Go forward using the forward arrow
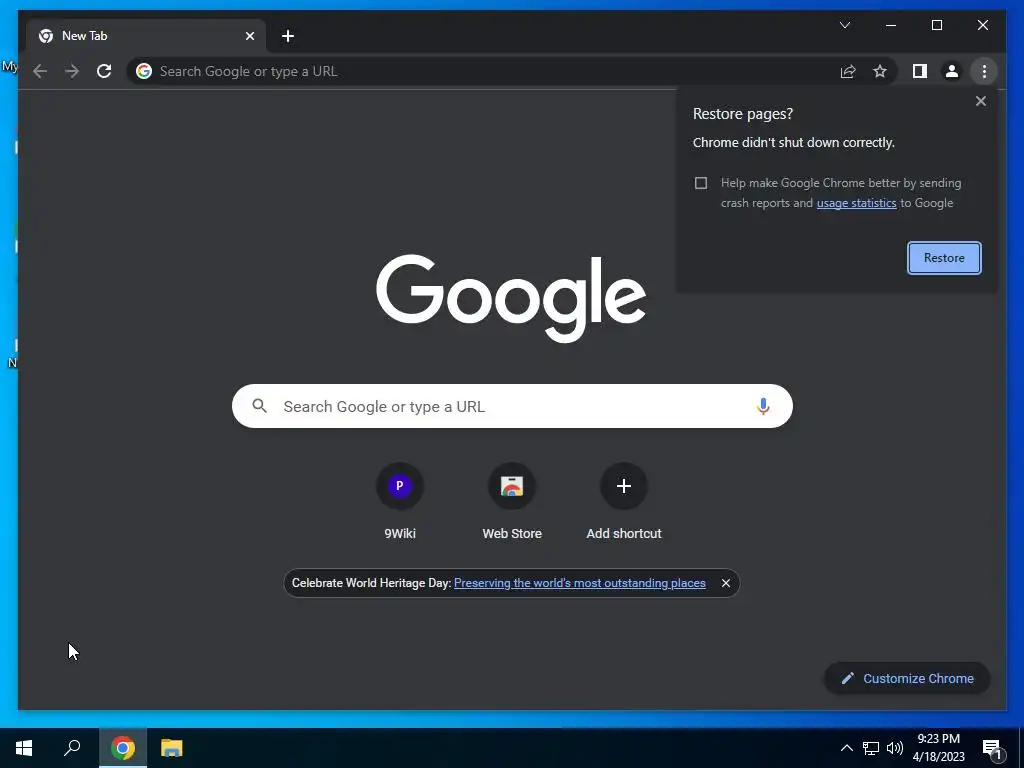This screenshot has height=768, width=1024. 72,71
